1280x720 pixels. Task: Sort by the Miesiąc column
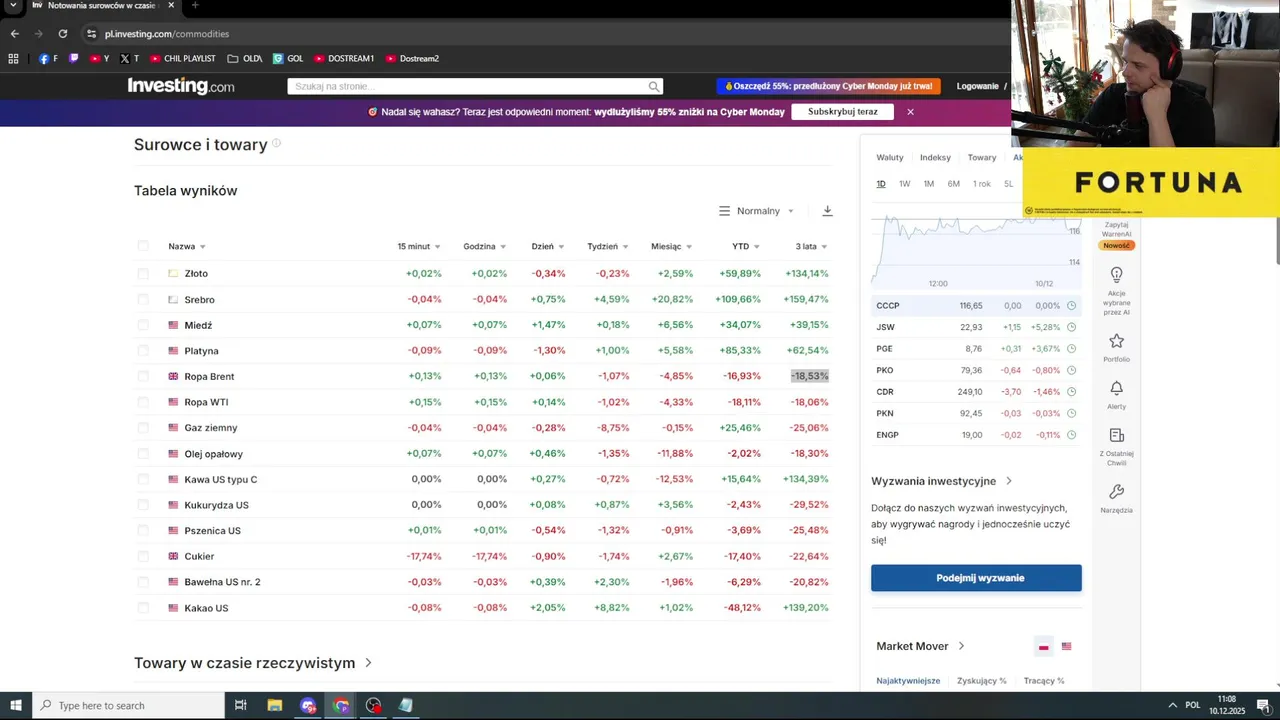click(x=671, y=246)
